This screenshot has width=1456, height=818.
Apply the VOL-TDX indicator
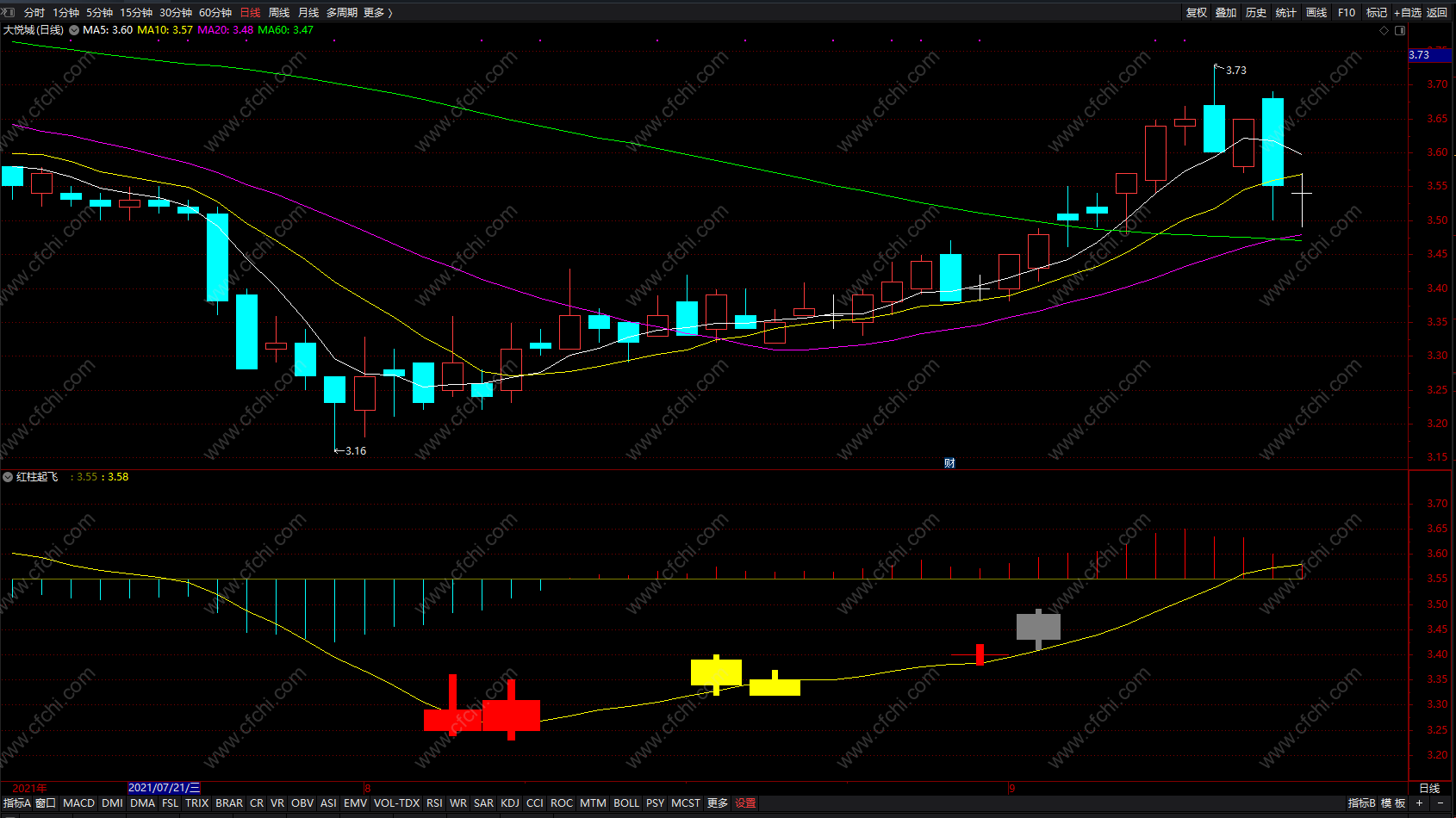396,803
